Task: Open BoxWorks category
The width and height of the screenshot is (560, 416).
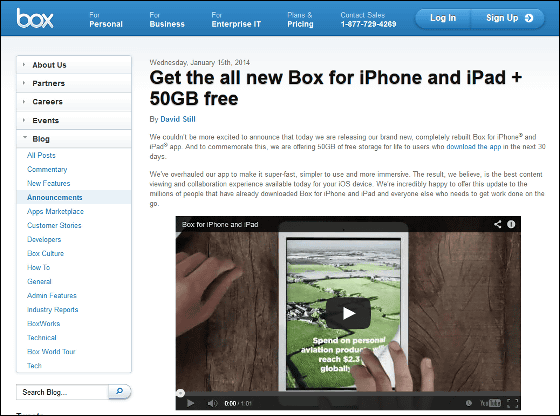Action: coord(44,324)
